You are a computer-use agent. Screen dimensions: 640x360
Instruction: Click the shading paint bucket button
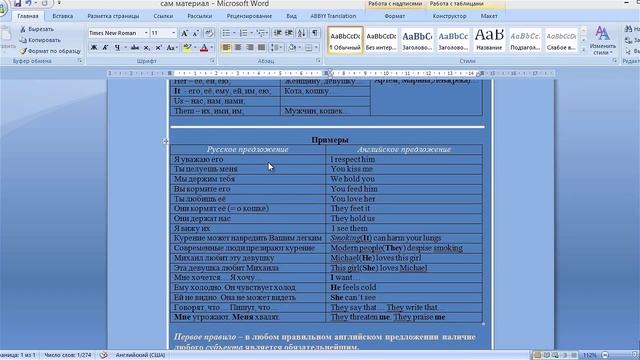click(292, 48)
